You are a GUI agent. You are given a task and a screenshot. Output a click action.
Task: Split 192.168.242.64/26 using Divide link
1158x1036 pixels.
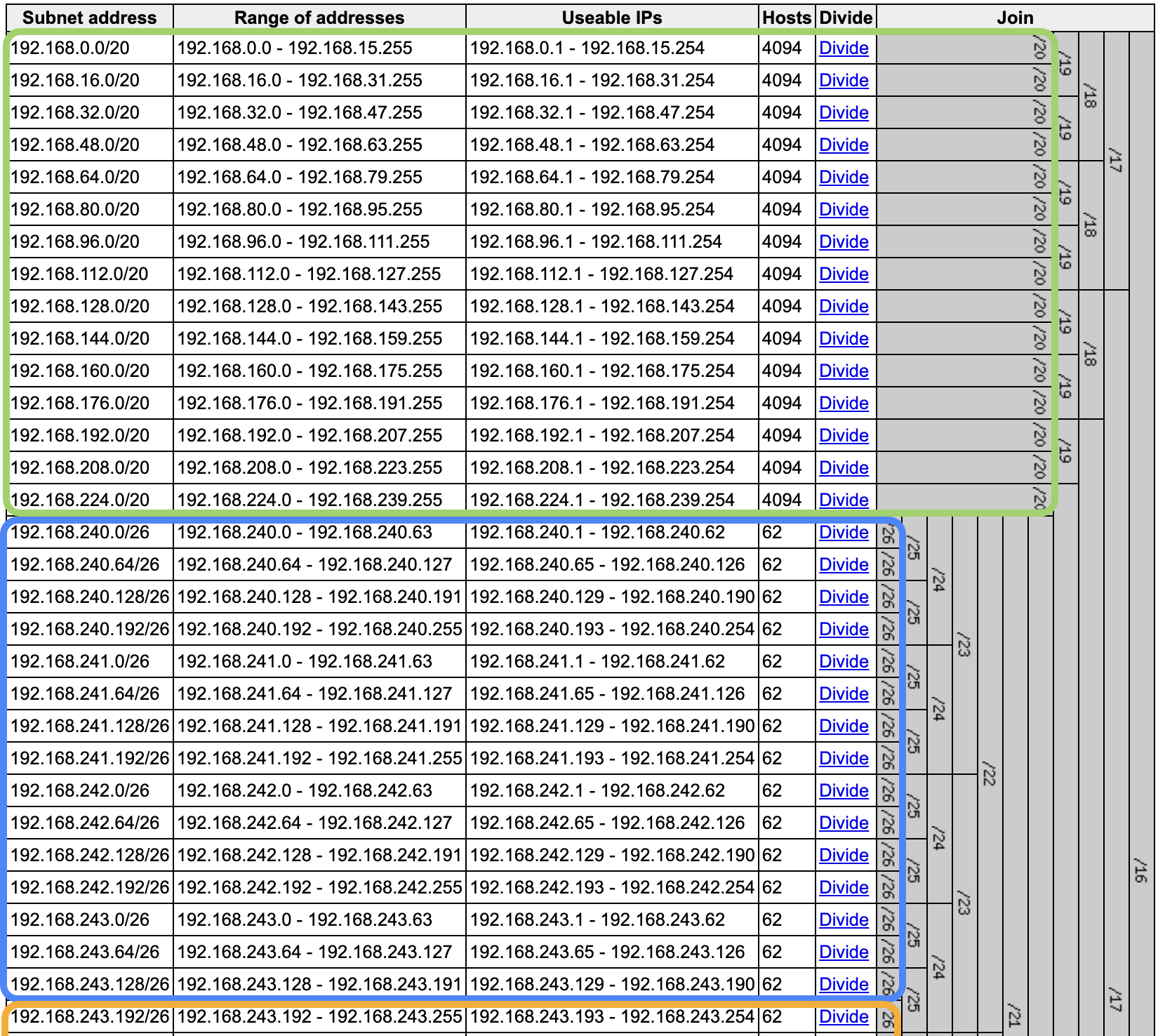pos(844,823)
